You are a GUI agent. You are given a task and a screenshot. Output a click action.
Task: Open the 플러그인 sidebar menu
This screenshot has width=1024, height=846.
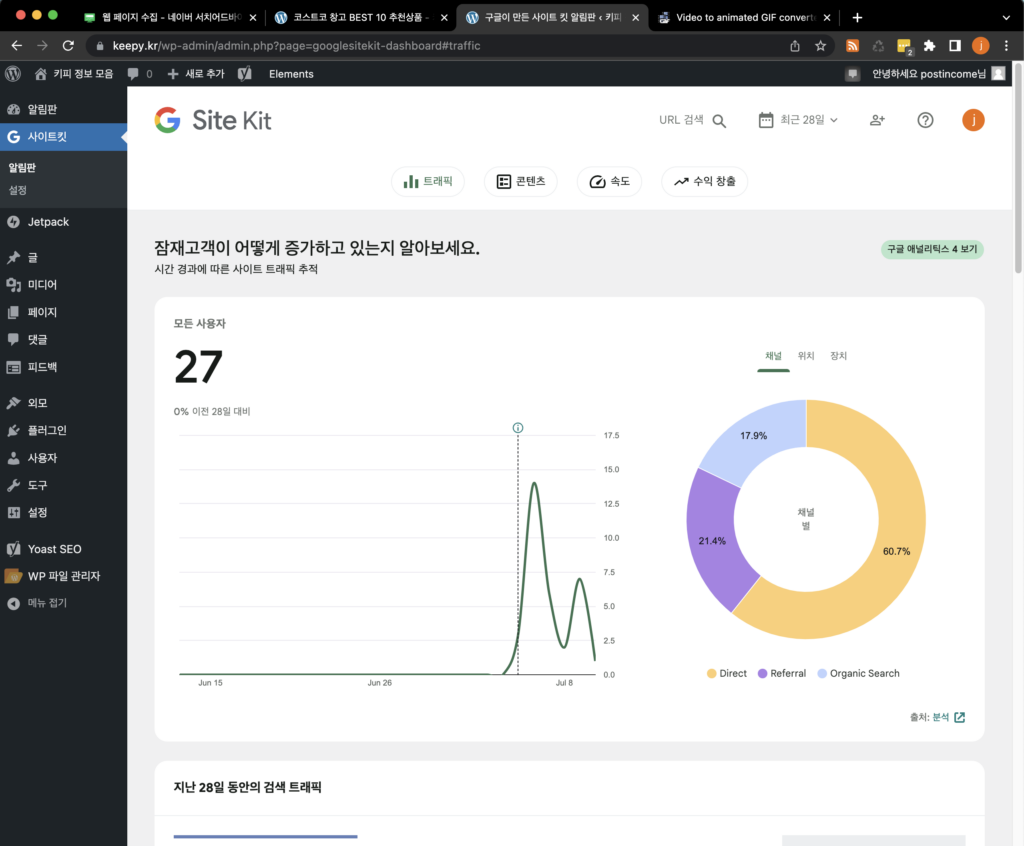[63, 431]
